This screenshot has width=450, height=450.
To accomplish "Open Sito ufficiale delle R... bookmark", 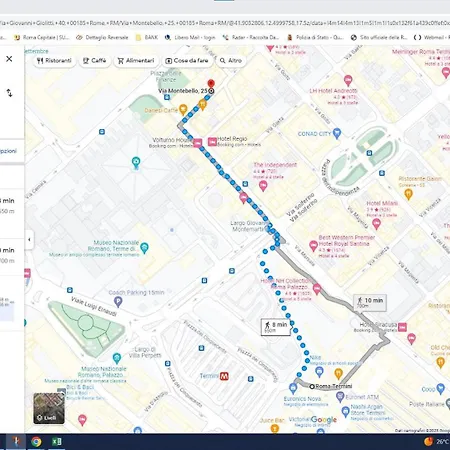I will (x=379, y=37).
